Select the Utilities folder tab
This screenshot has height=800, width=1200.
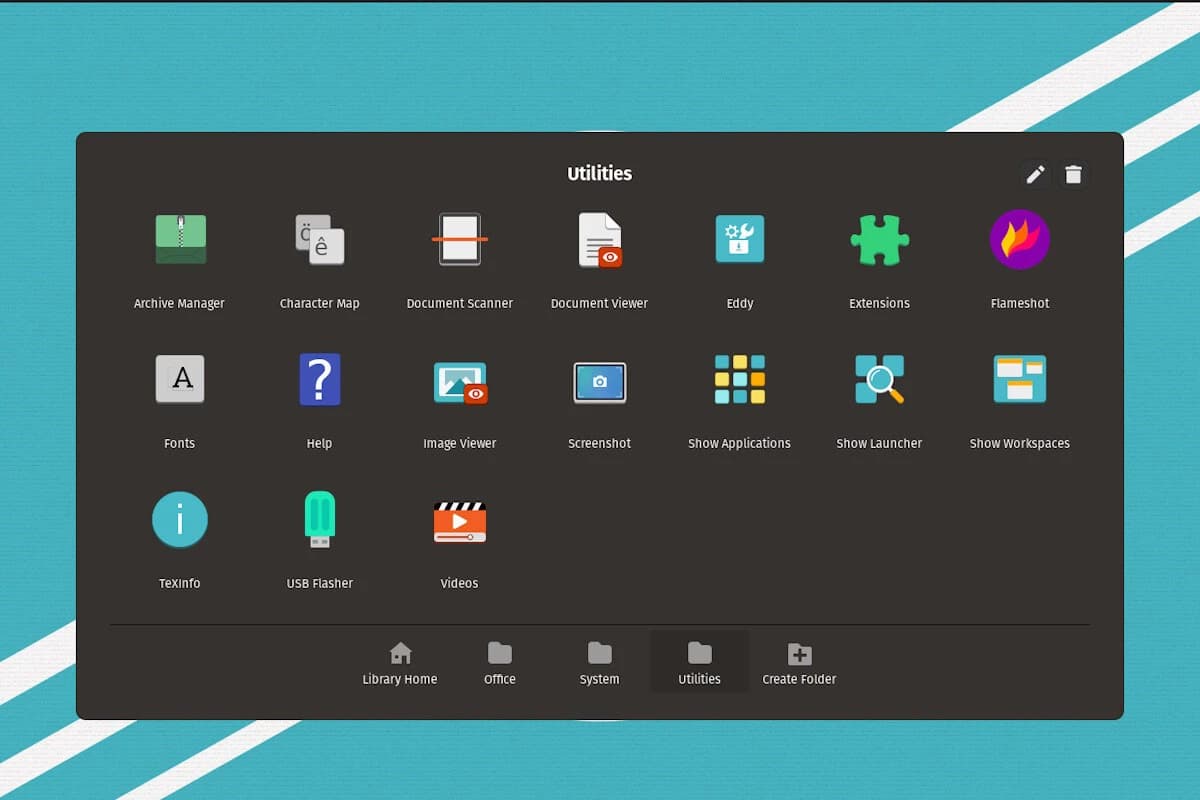[700, 662]
